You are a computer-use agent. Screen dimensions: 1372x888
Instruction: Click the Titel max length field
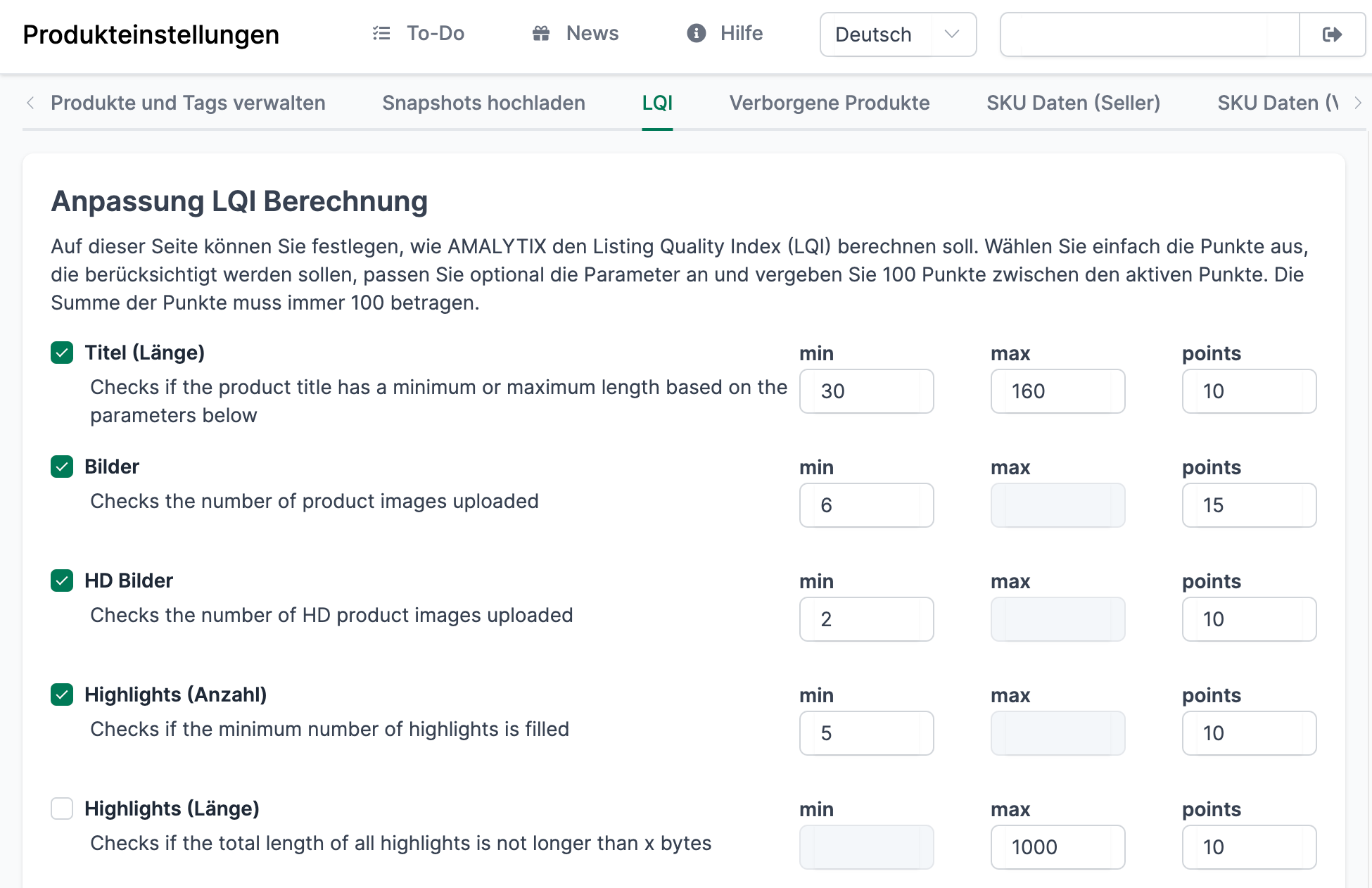click(x=1057, y=391)
